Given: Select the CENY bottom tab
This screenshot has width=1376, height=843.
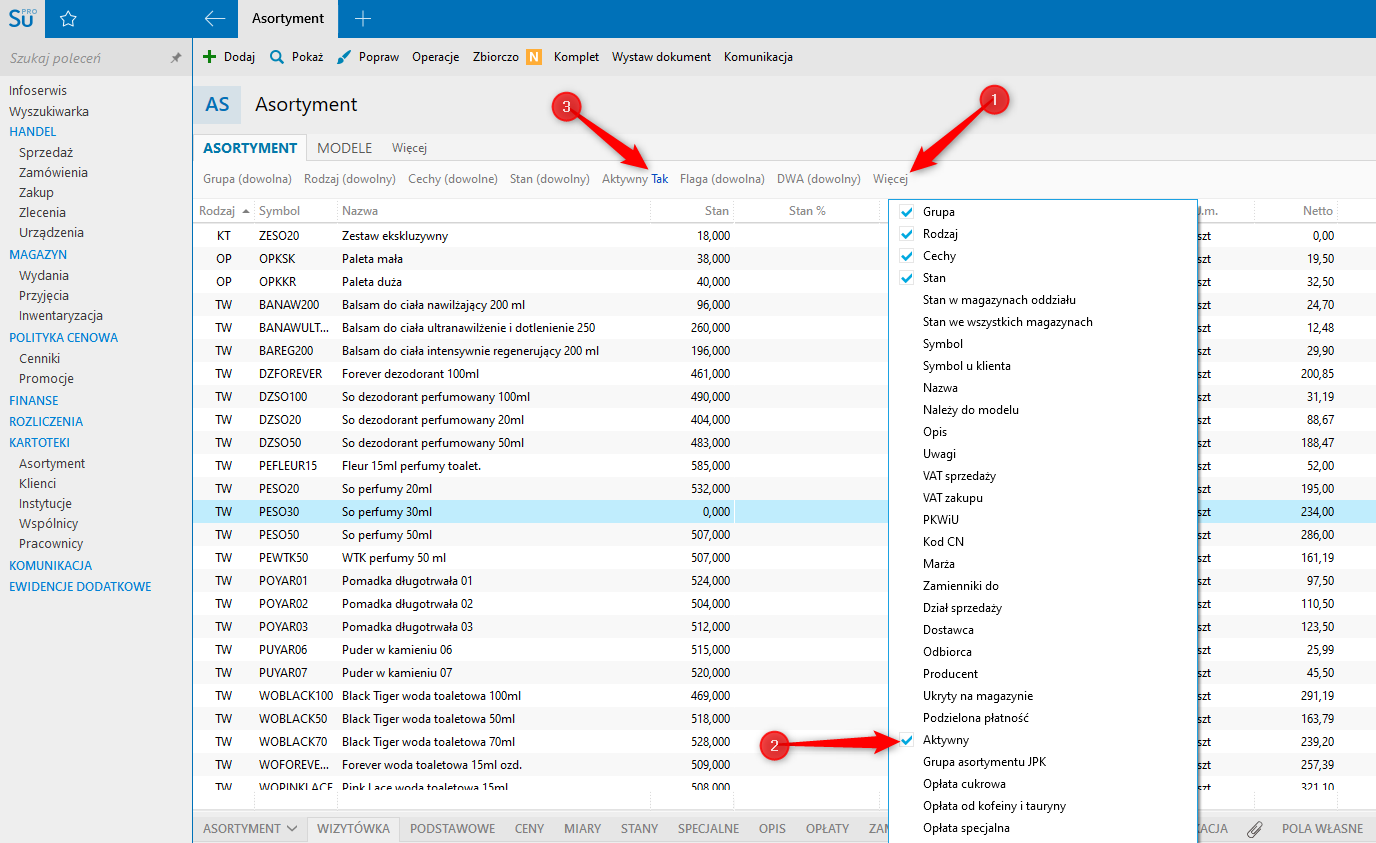Looking at the screenshot, I should point(530,828).
